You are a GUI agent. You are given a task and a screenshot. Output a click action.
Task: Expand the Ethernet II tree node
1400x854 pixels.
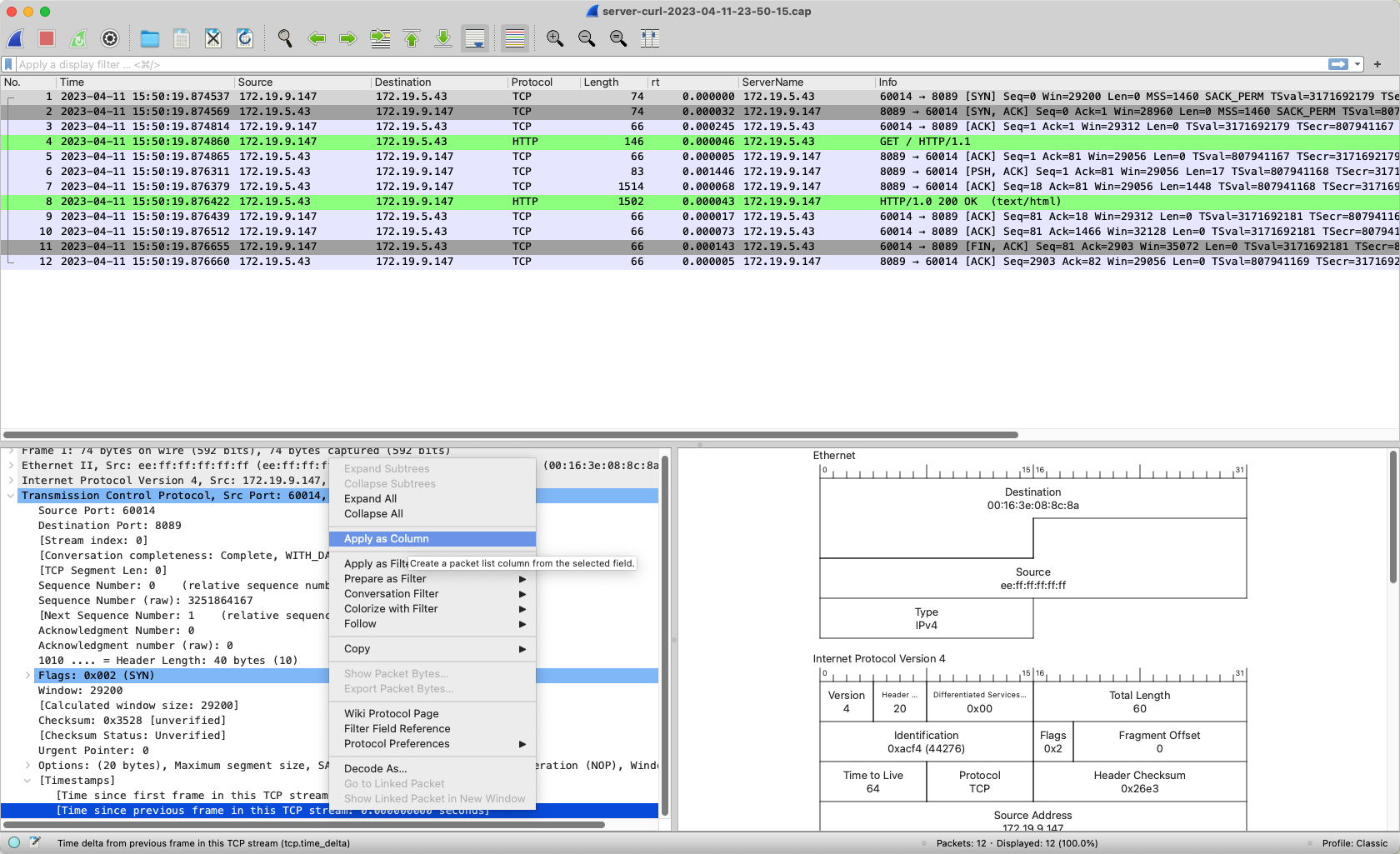pos(11,466)
